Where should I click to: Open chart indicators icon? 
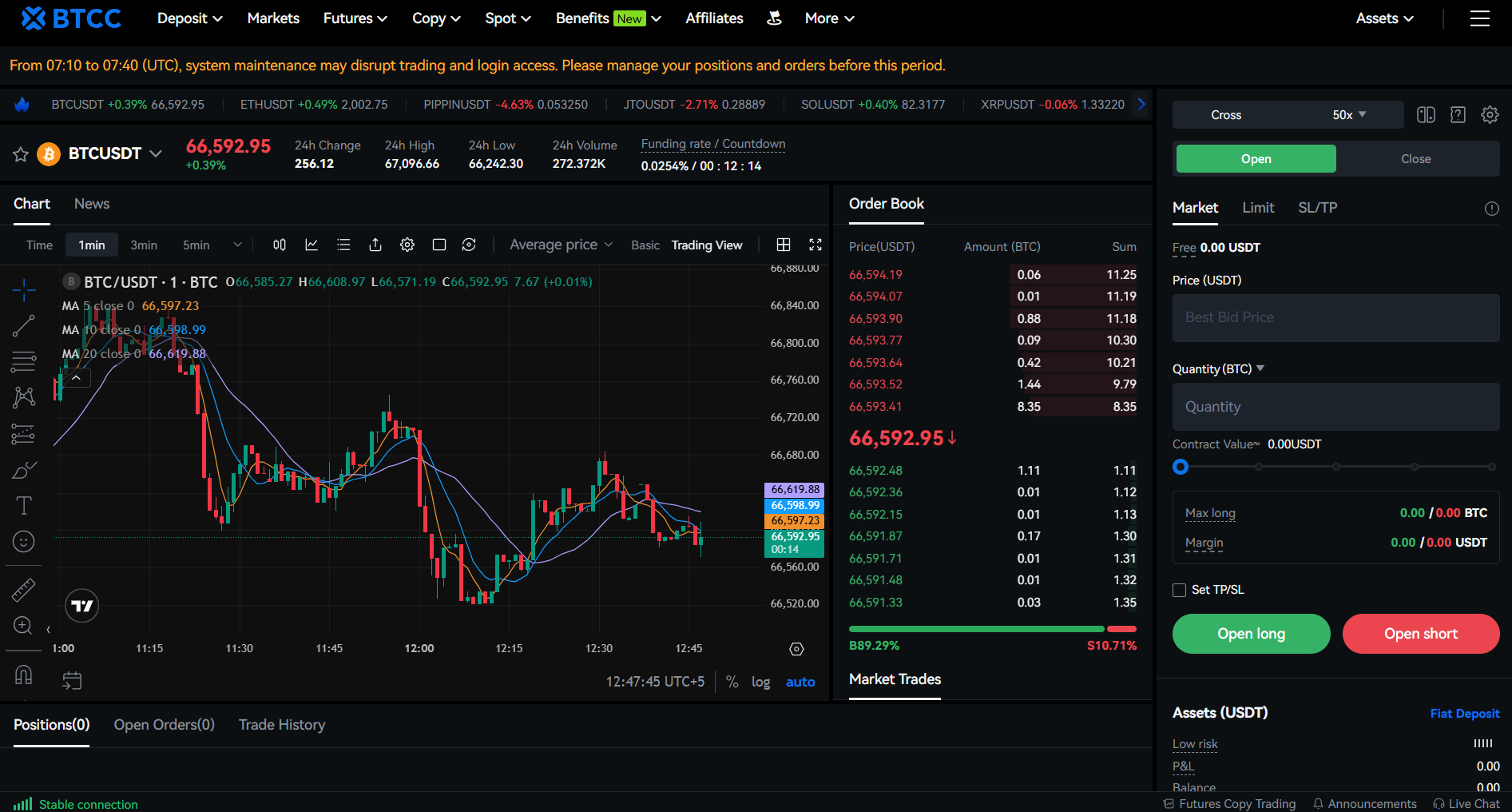(312, 245)
